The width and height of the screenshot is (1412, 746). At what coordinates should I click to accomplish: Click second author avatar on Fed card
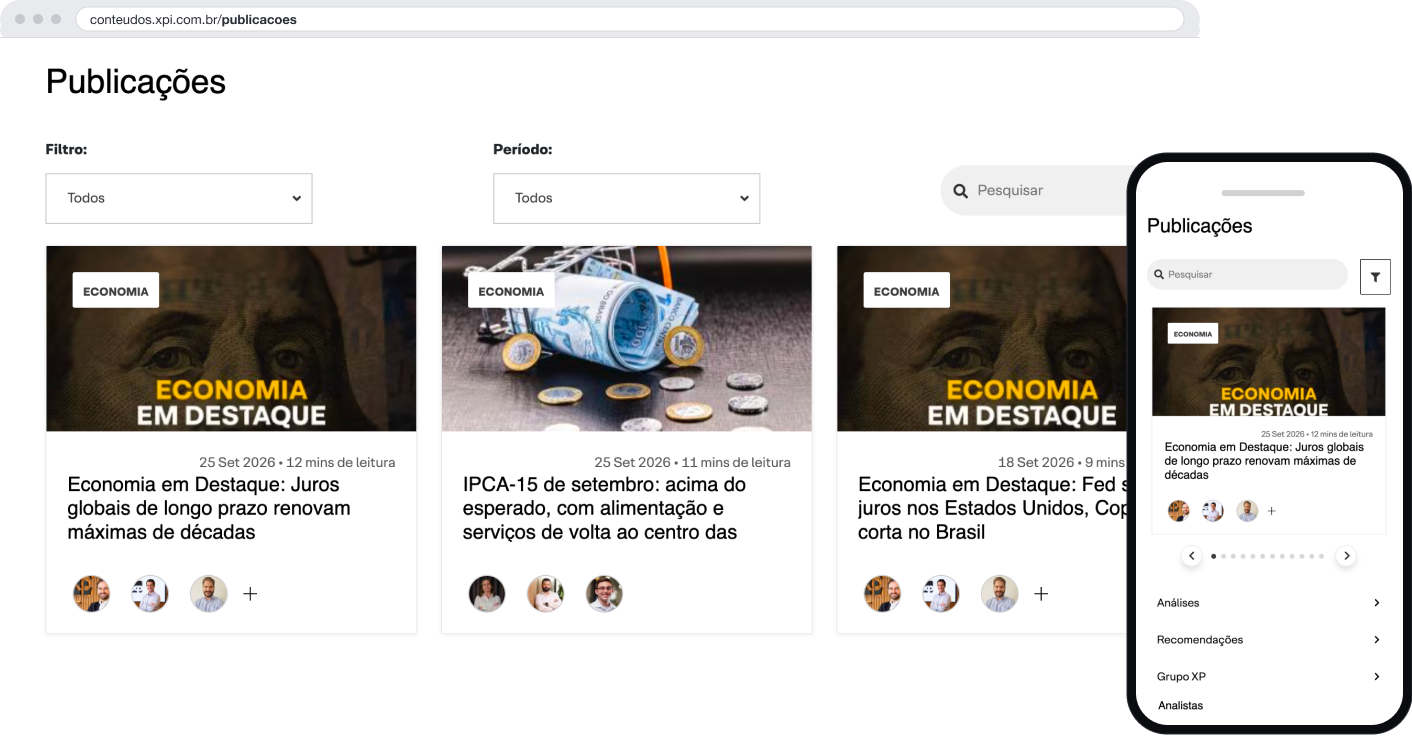pyautogui.click(x=941, y=594)
